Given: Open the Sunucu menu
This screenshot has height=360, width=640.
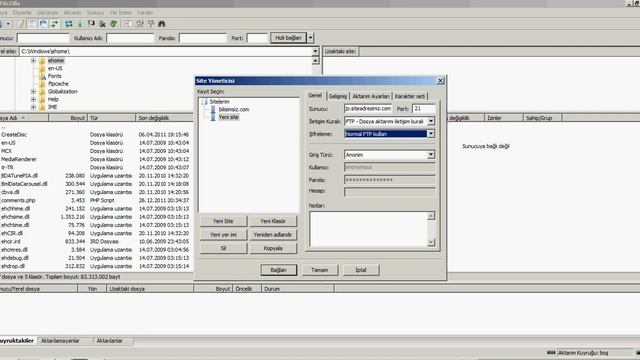Looking at the screenshot, I should (x=96, y=13).
